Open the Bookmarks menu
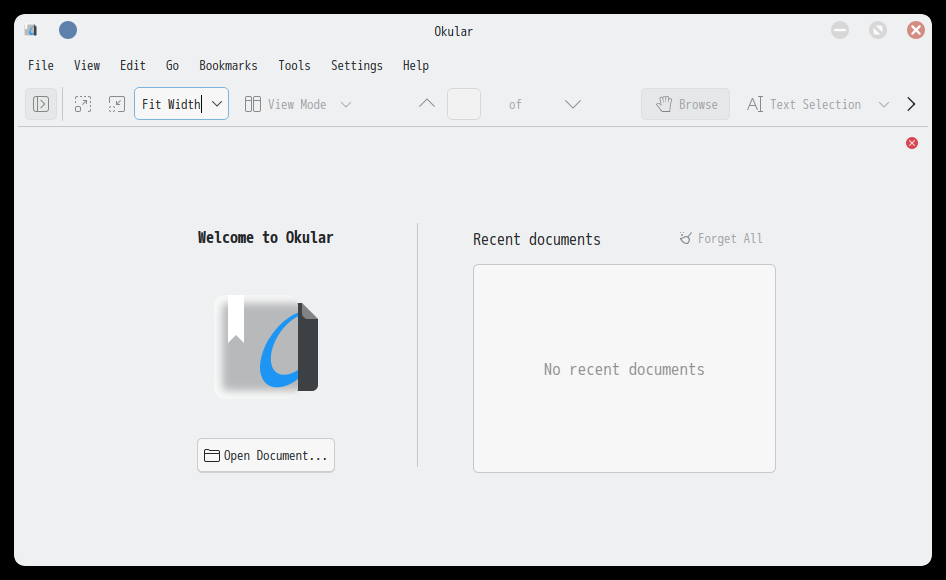Viewport: 946px width, 580px height. click(228, 65)
